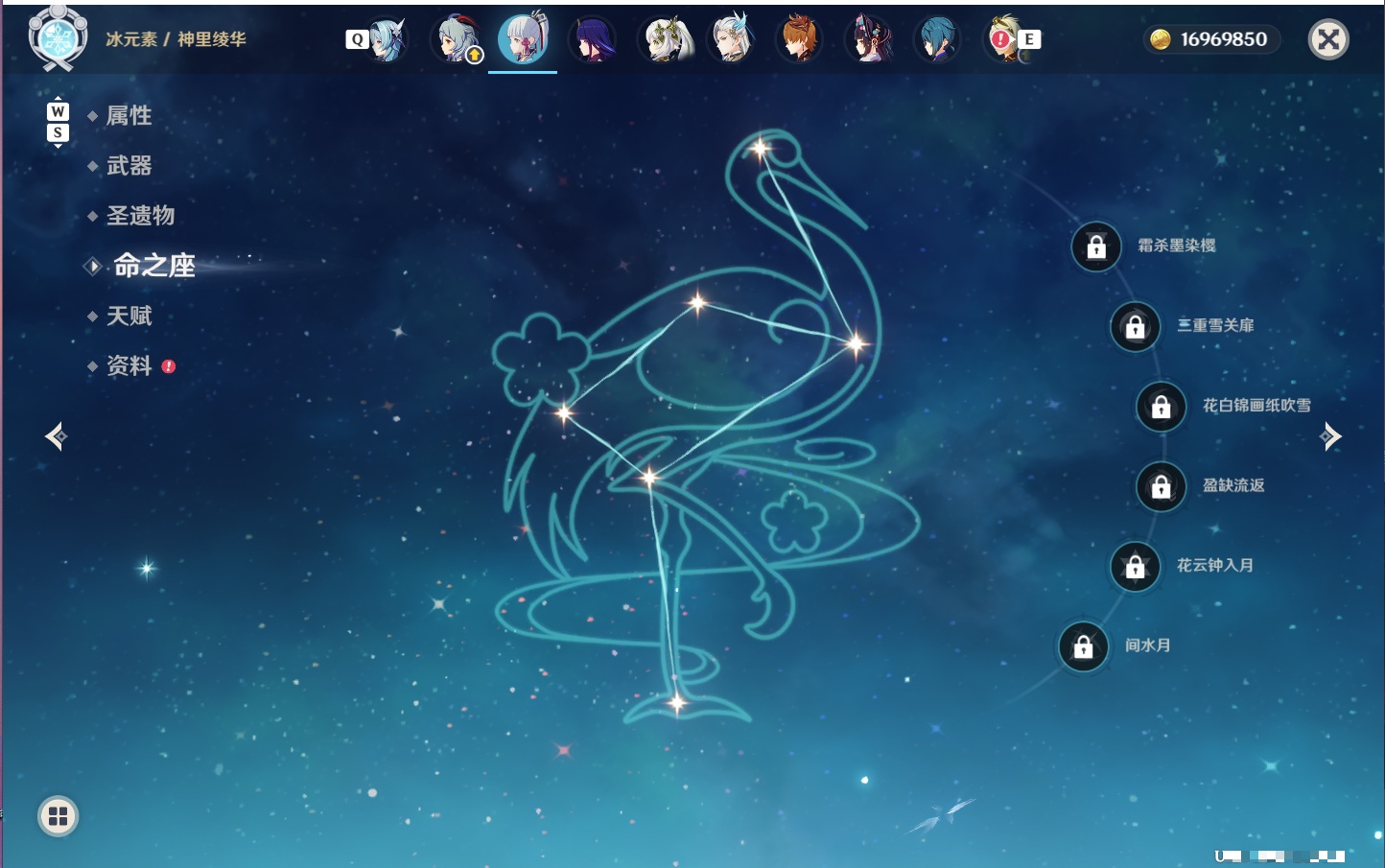
Task: Open the locked 盈缺流返 constellation node
Action: (x=1162, y=486)
